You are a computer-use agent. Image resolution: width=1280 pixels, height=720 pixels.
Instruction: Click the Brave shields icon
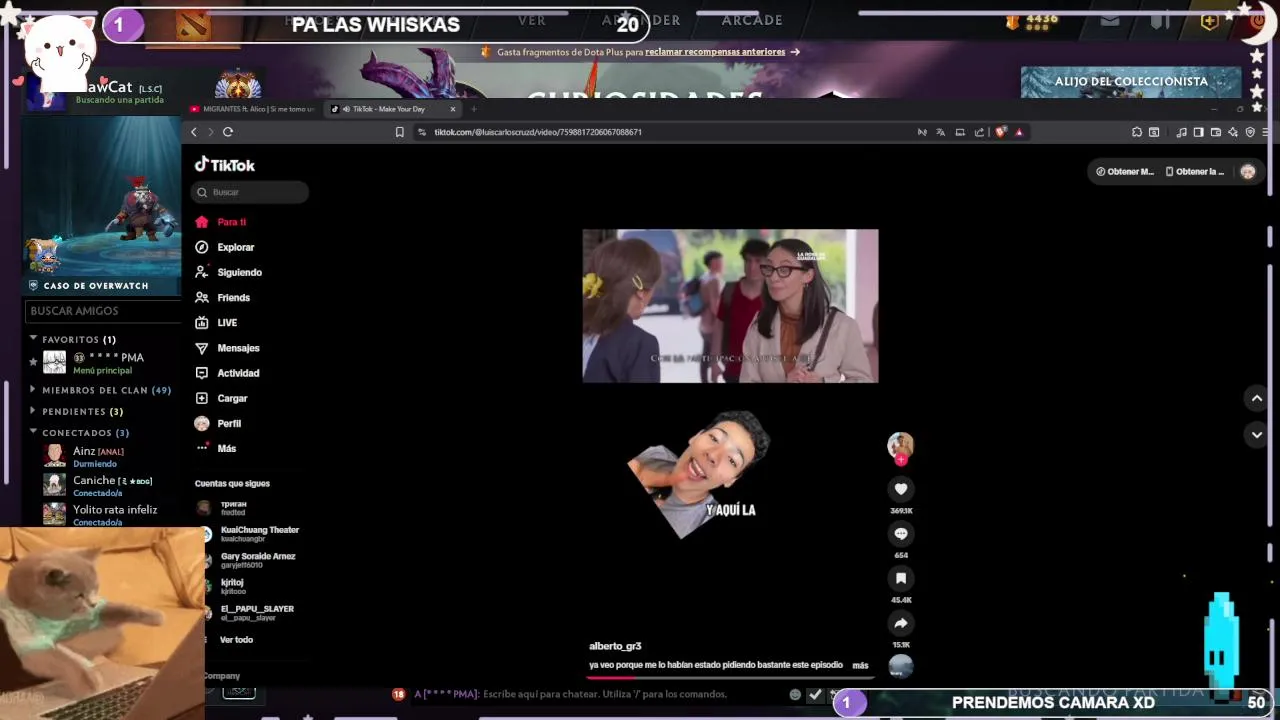1001,132
